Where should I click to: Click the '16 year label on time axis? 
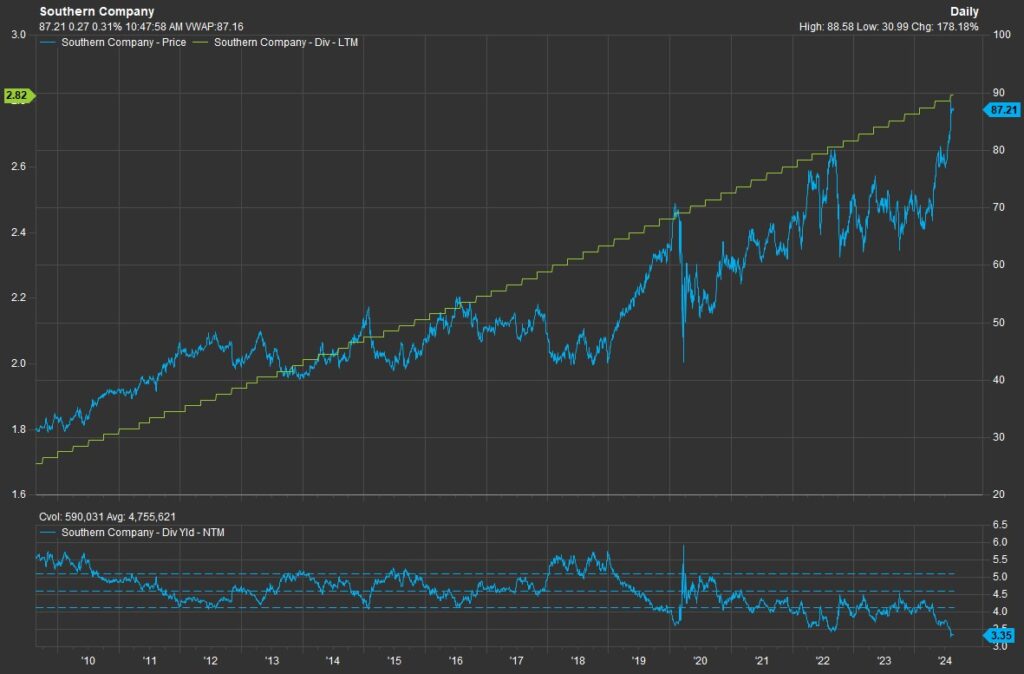click(455, 660)
